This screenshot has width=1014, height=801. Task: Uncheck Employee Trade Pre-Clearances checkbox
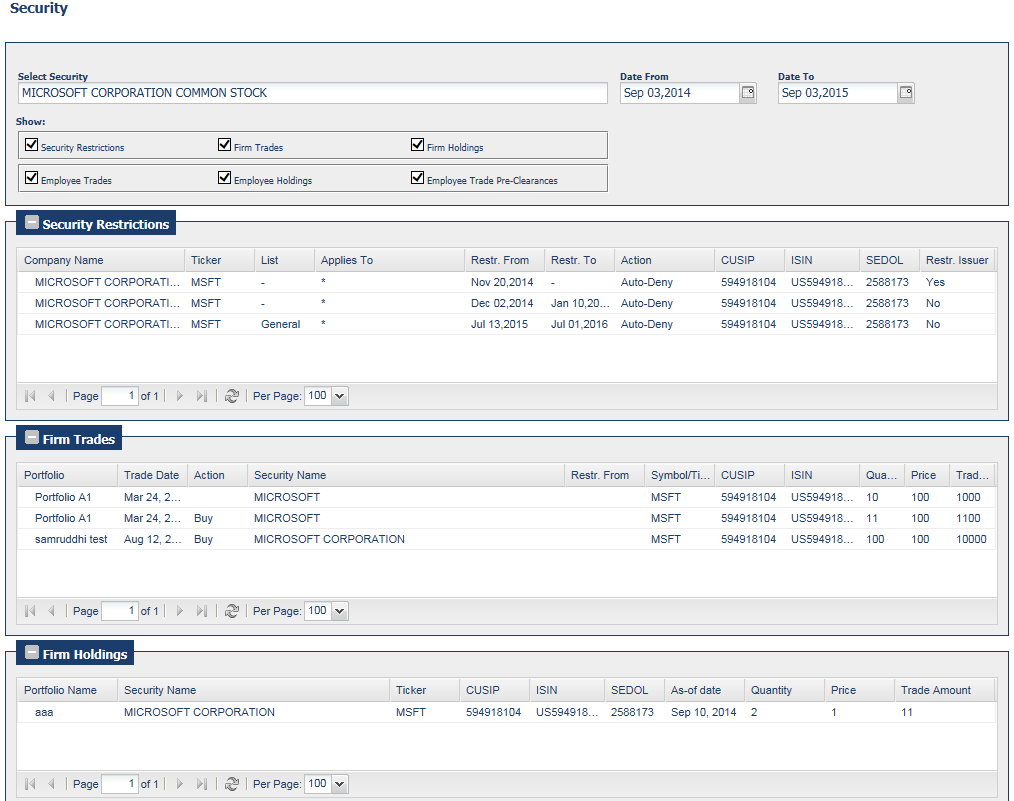(x=417, y=177)
